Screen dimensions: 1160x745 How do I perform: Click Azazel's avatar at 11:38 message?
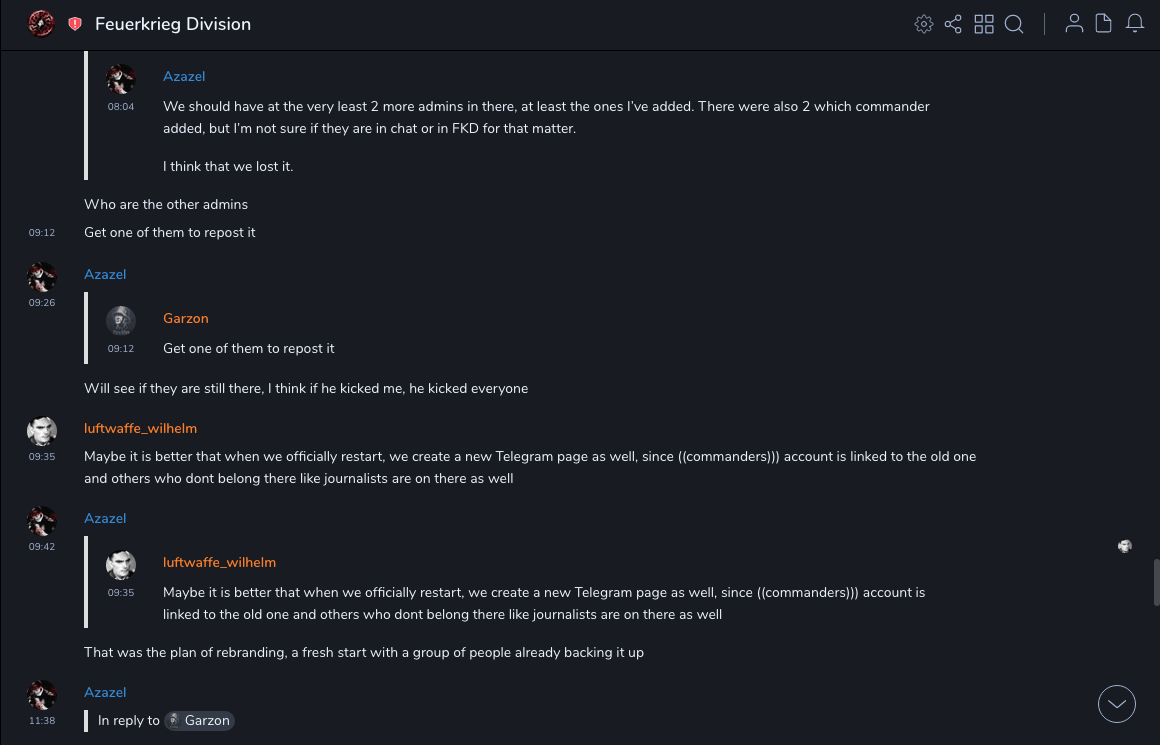click(x=42, y=694)
